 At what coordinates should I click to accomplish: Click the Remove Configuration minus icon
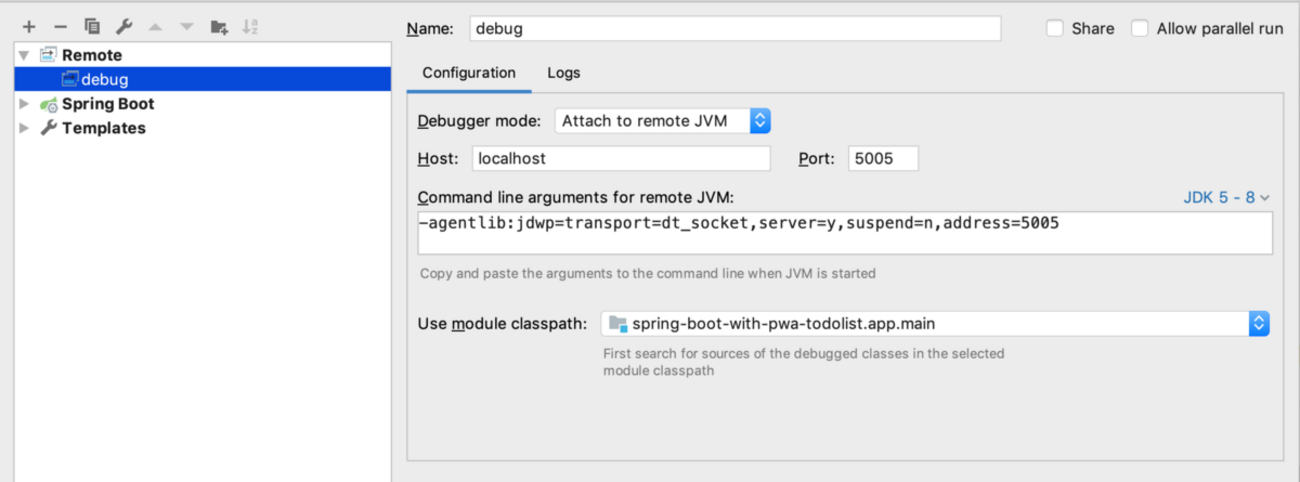click(x=60, y=27)
